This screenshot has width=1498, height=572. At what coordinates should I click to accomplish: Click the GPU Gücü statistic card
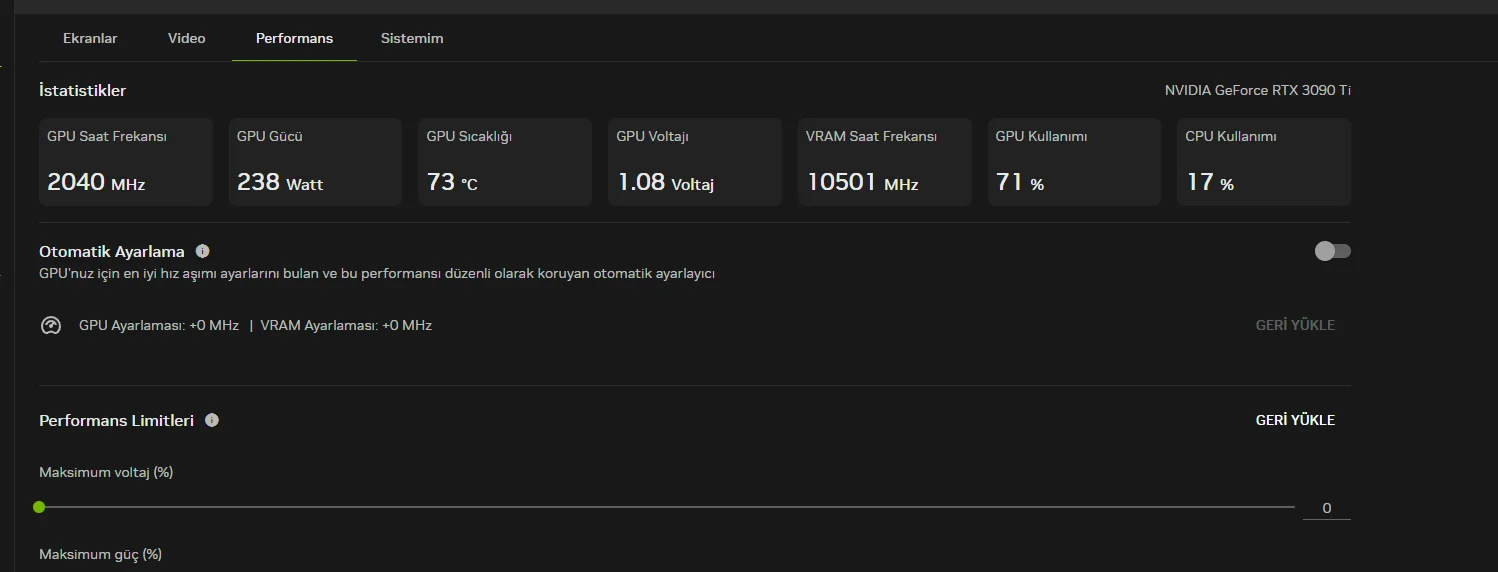tap(315, 162)
